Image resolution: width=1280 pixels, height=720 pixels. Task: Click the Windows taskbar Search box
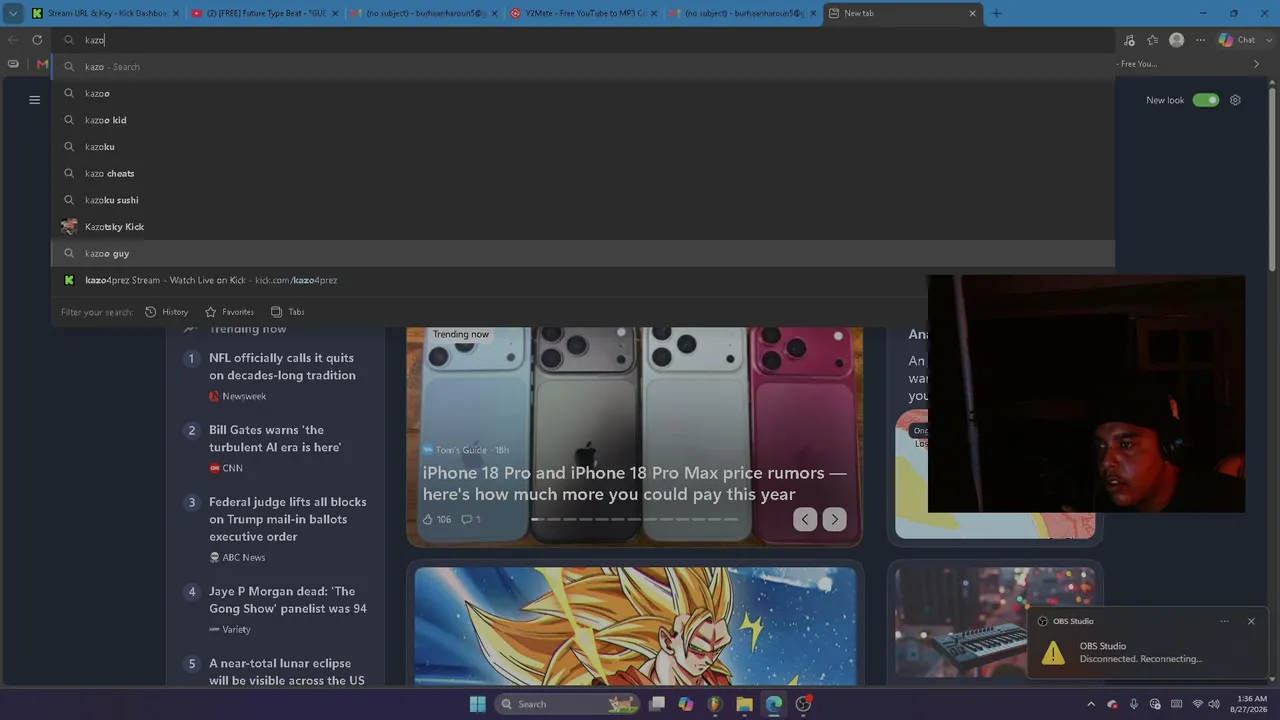point(567,704)
